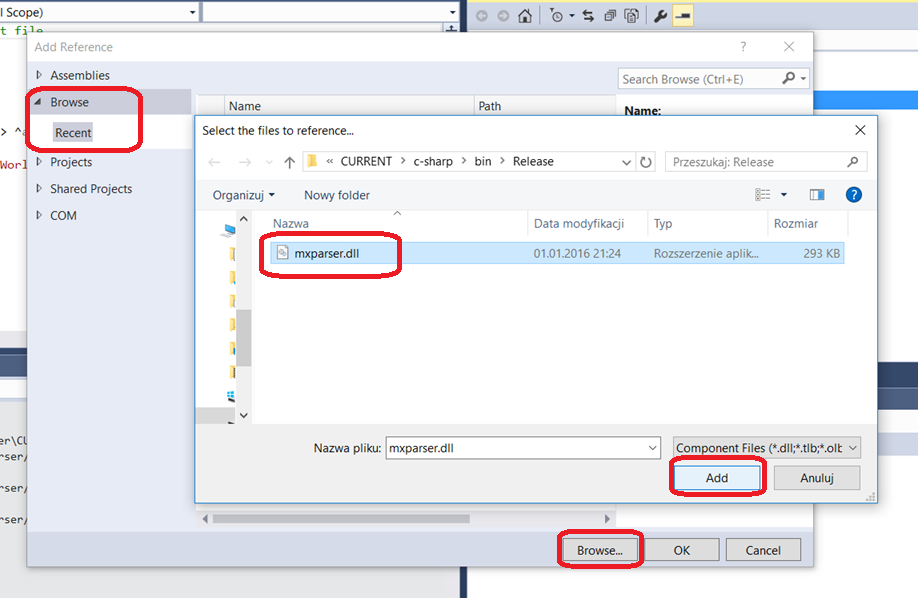Switch to the Recent tab under Browse
Screen dimensions: 918x598
point(73,131)
